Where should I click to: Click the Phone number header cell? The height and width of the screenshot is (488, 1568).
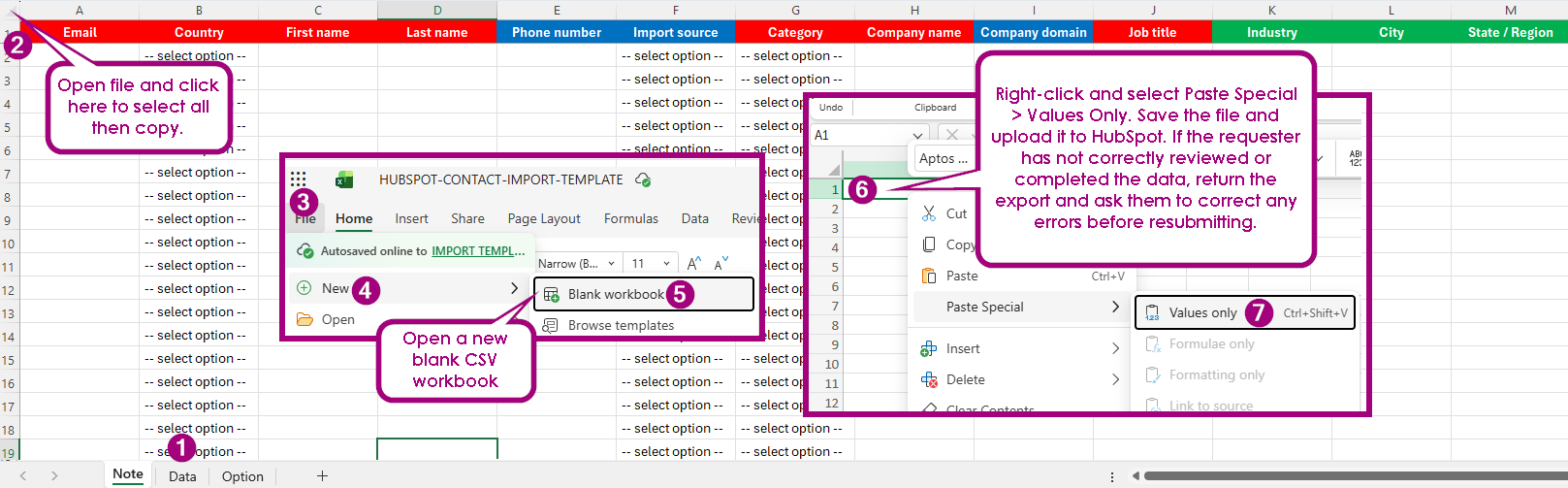557,32
